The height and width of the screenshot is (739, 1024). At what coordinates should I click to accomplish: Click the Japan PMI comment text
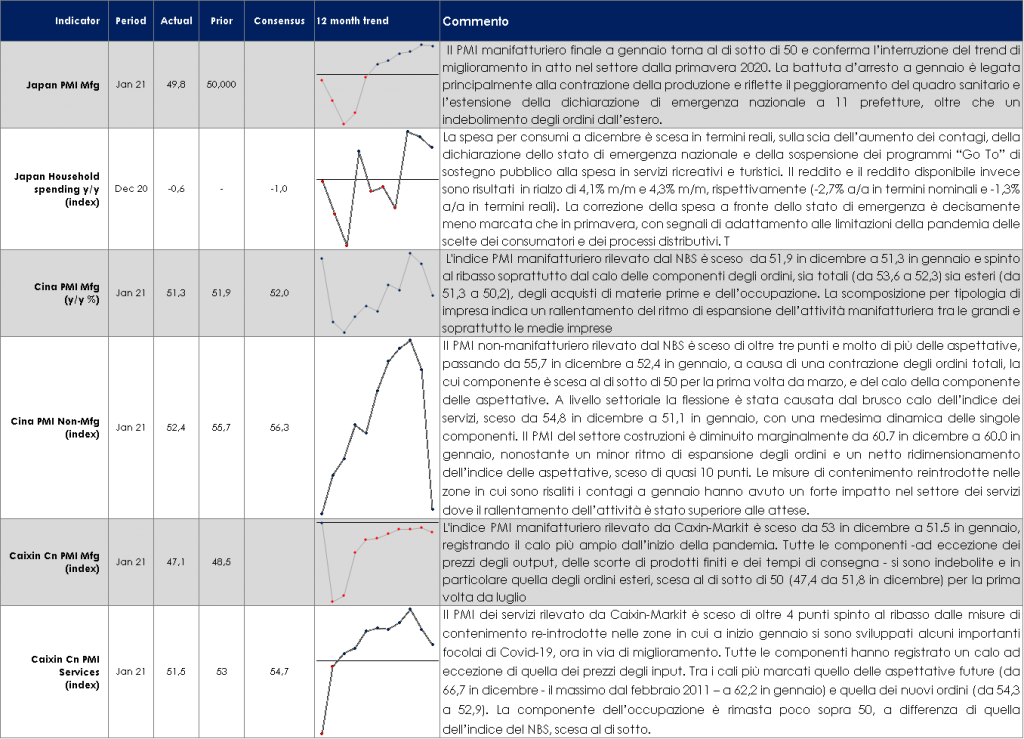coord(730,84)
